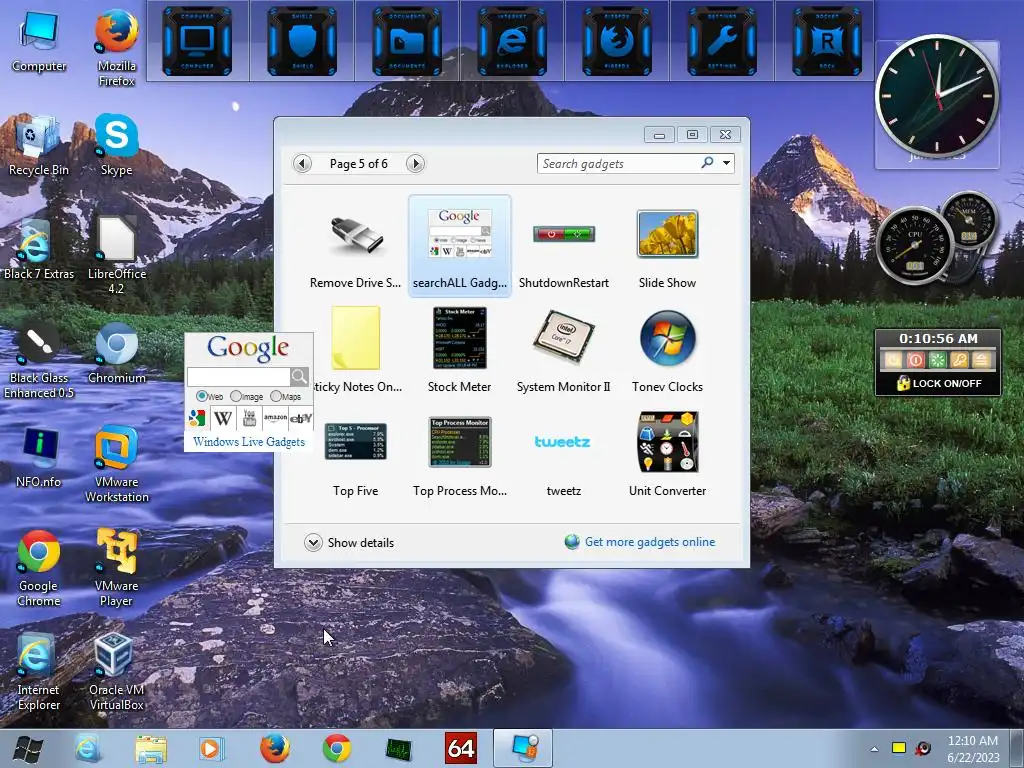Image resolution: width=1024 pixels, height=768 pixels.
Task: Click the red power button in shutdown gadget
Action: point(916,360)
